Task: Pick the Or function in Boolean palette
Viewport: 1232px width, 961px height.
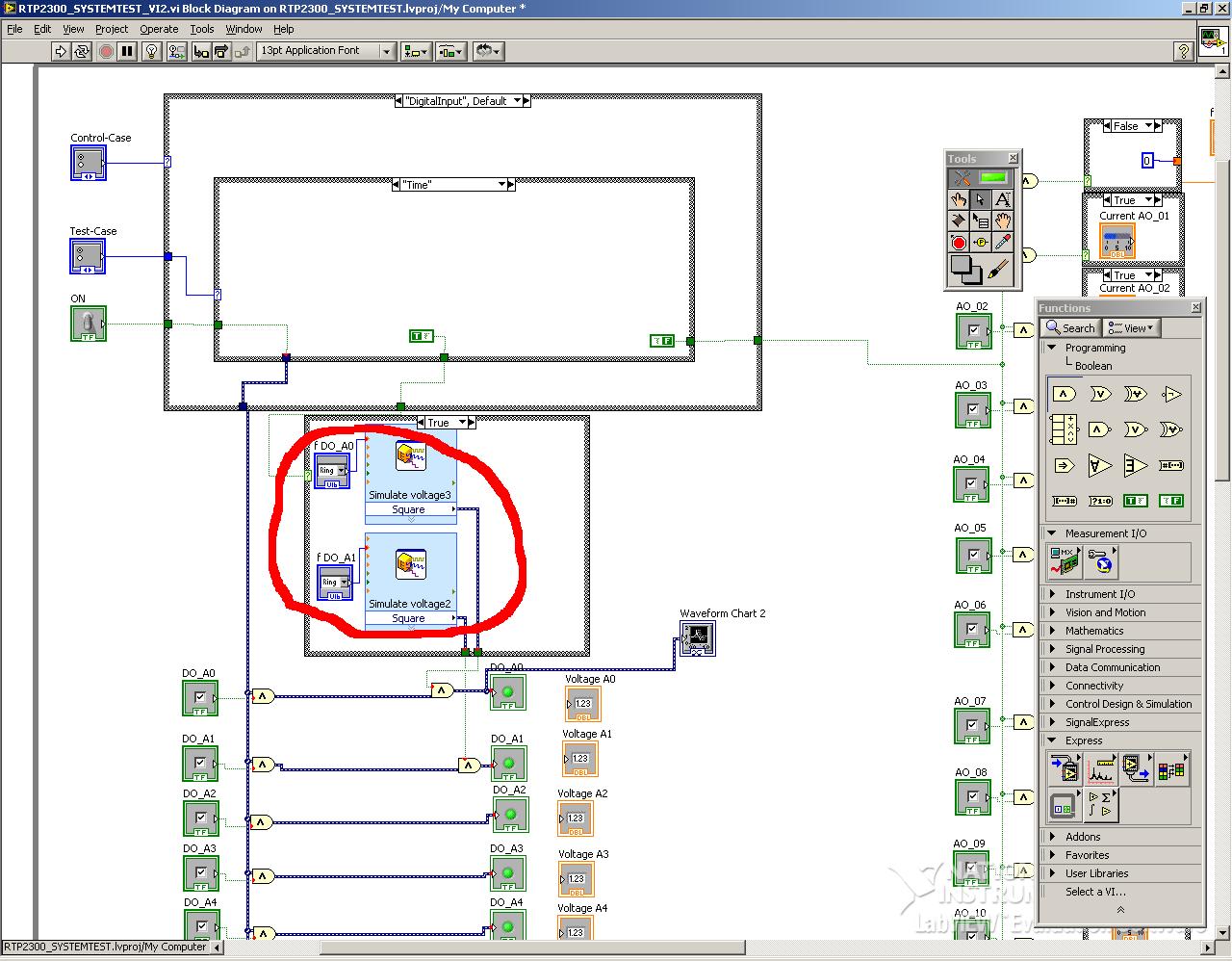Action: point(1100,394)
